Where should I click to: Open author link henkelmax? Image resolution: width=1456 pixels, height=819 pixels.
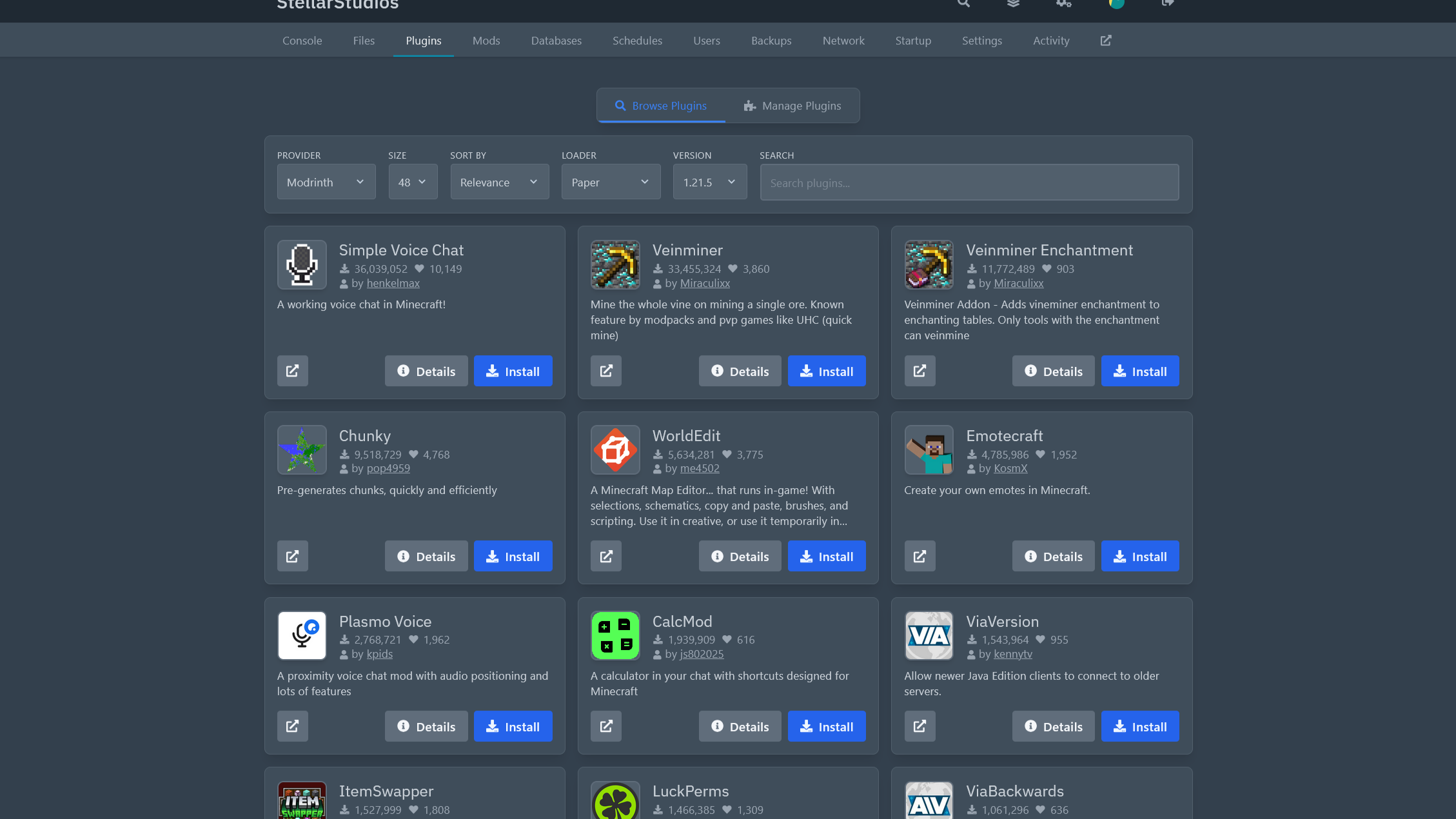coord(393,283)
